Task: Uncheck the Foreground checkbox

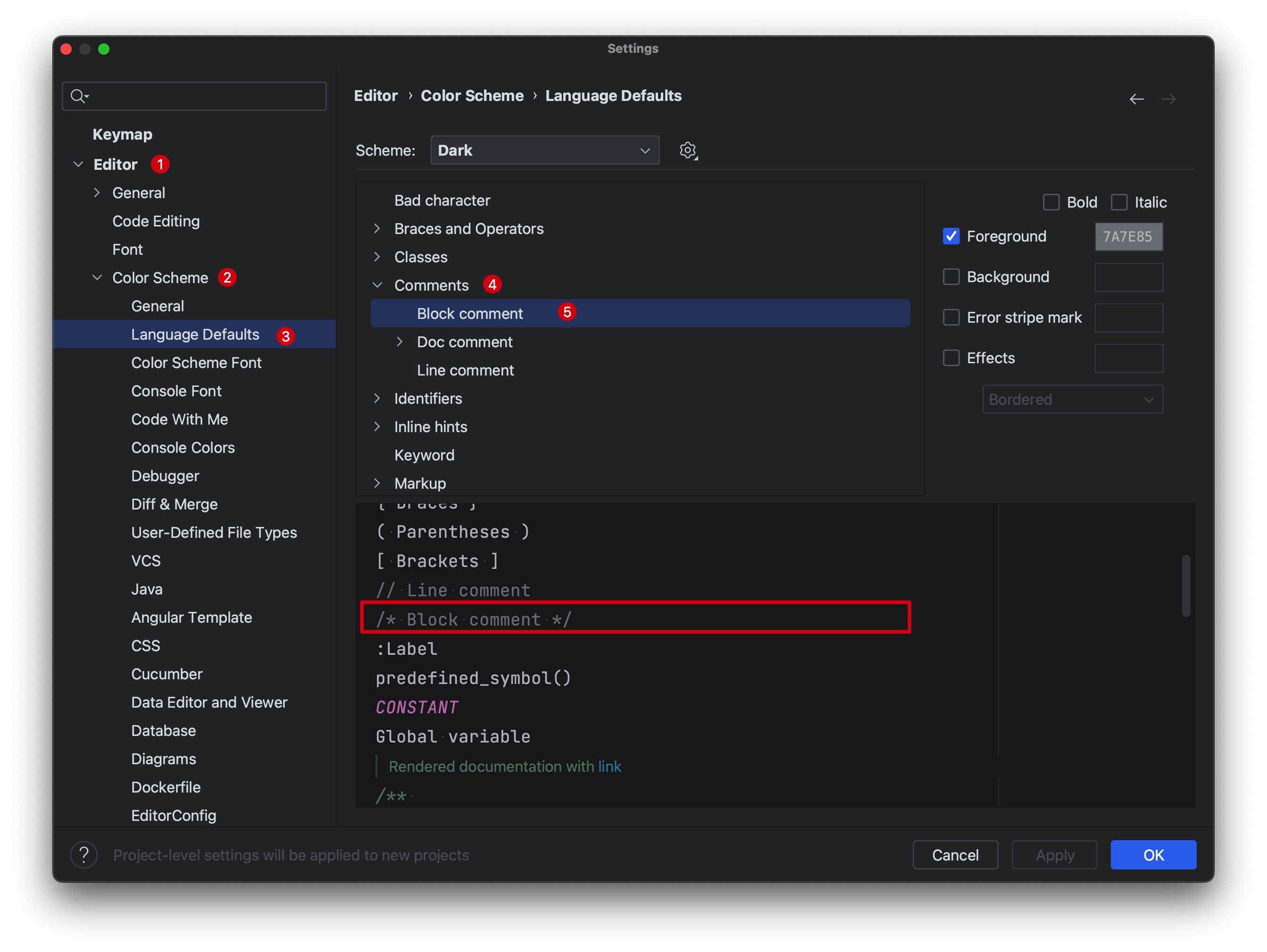Action: coord(951,236)
